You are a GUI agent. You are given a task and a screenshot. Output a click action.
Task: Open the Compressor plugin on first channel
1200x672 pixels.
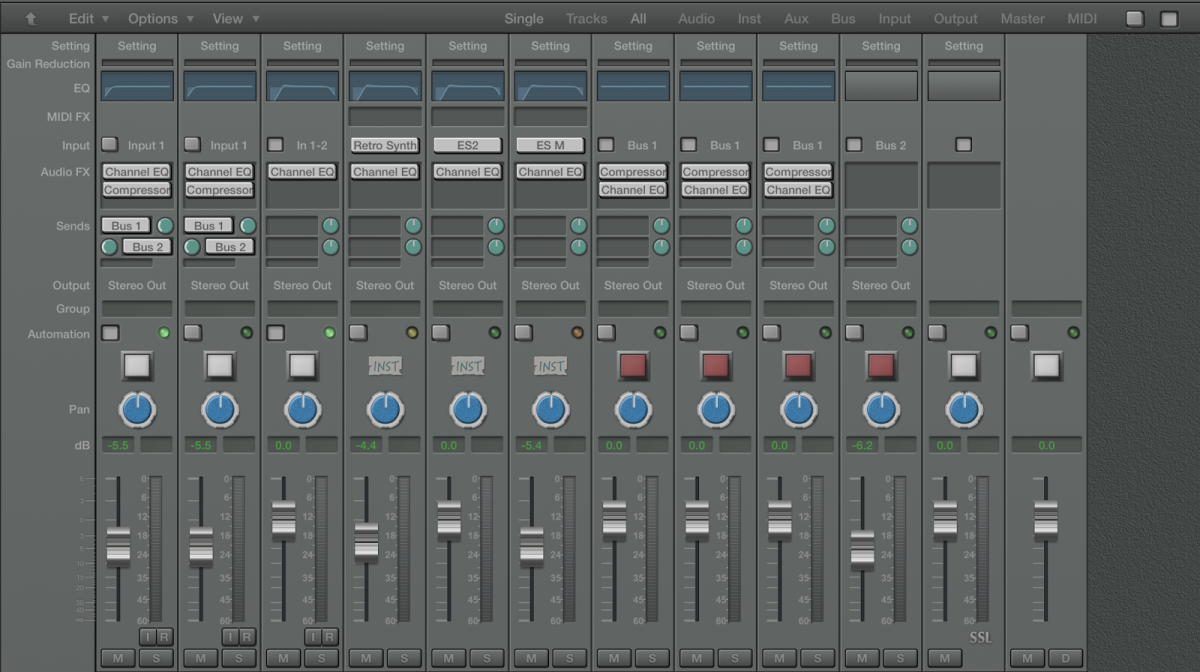pos(137,190)
